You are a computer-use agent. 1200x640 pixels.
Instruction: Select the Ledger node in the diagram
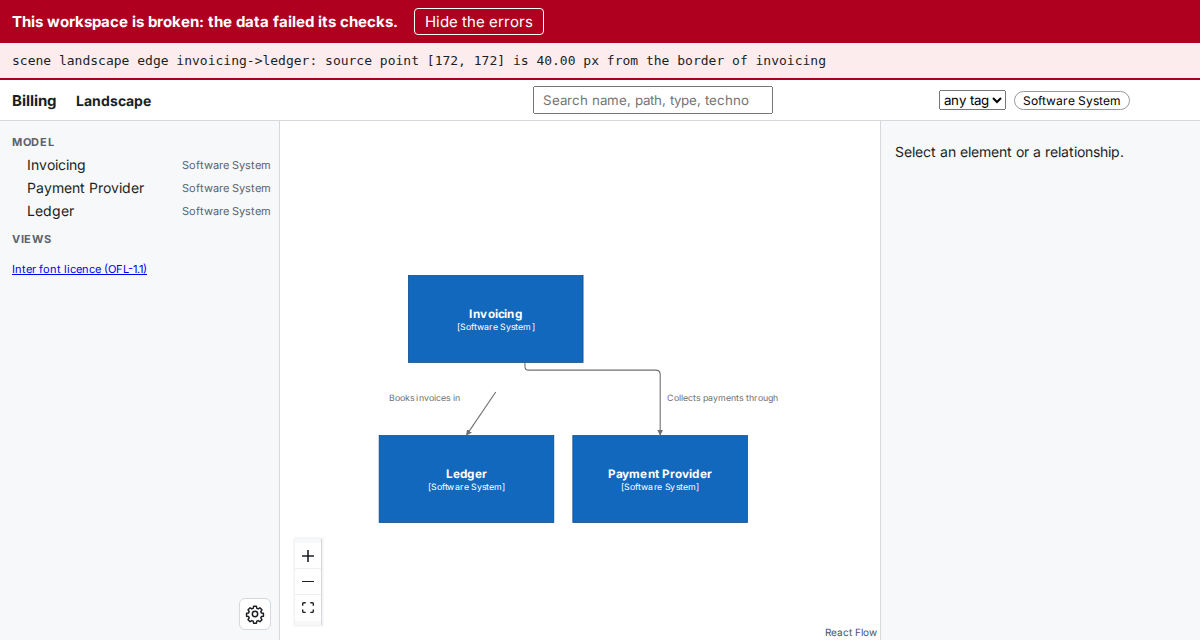466,479
